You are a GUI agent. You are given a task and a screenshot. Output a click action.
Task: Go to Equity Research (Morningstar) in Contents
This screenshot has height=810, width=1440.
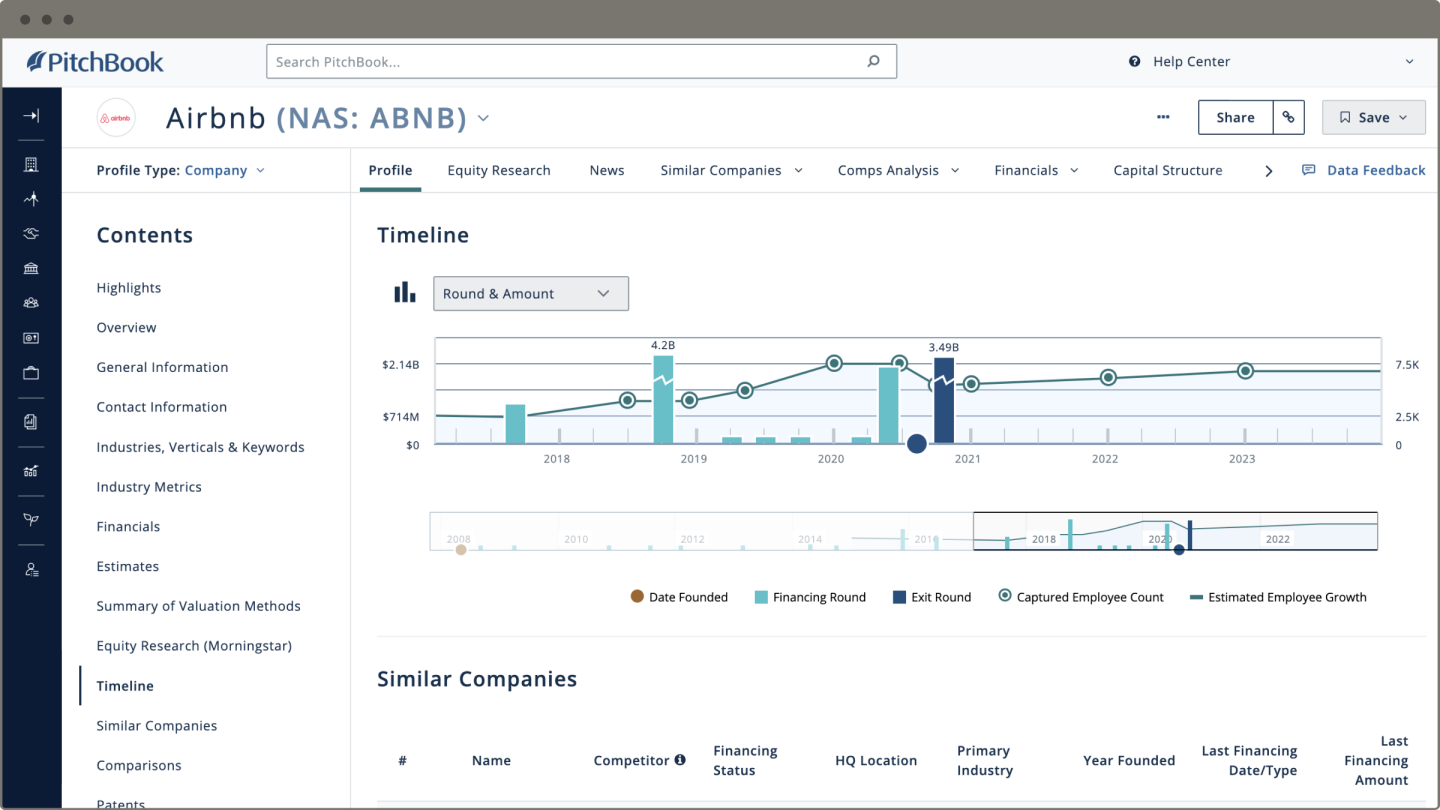(194, 646)
